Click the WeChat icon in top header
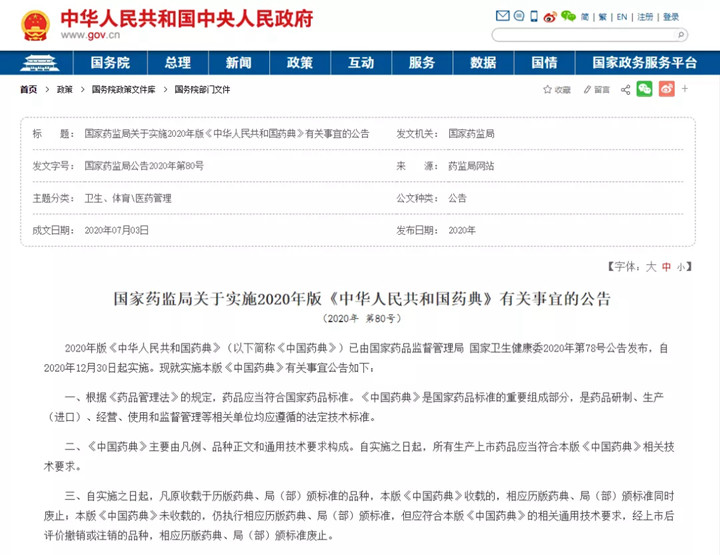 (568, 17)
